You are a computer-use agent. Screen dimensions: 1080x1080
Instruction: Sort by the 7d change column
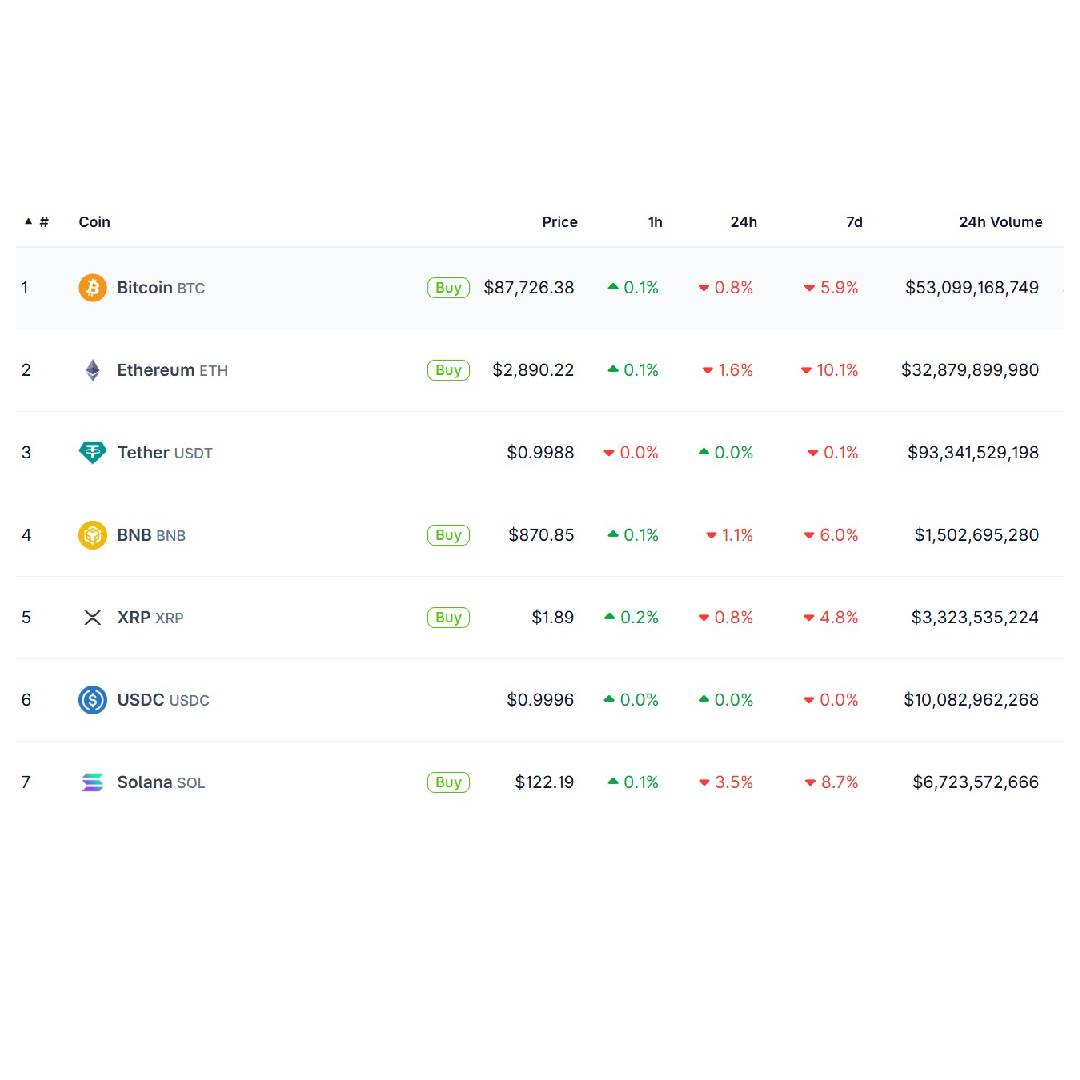(x=853, y=222)
